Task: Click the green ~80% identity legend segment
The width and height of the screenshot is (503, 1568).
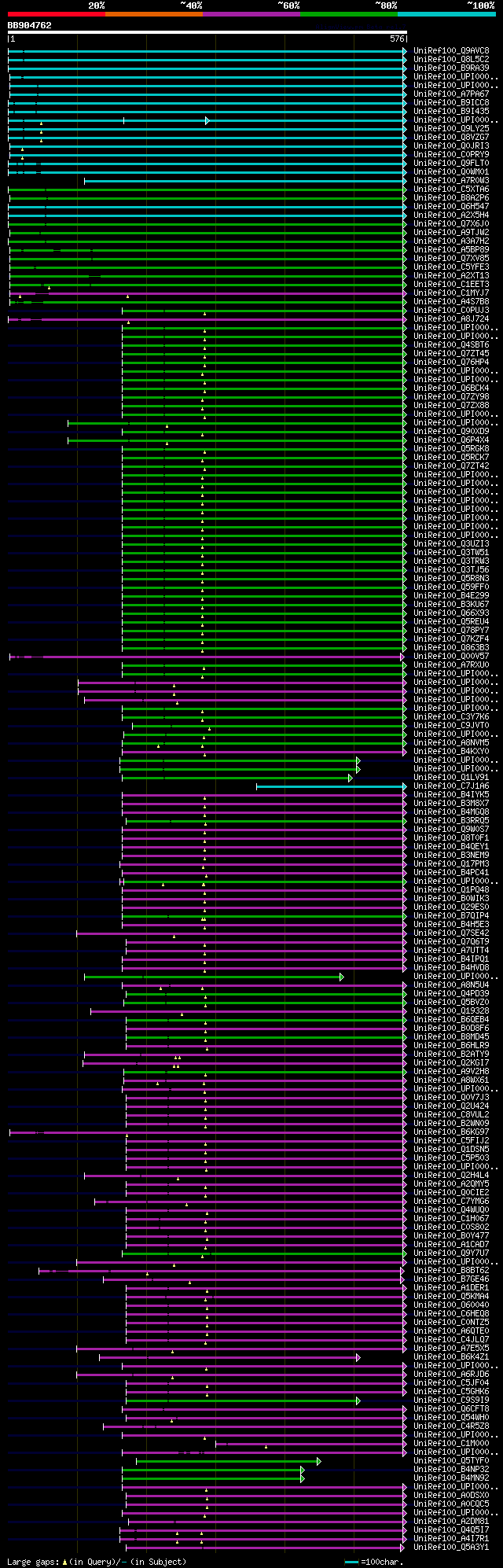Action: (348, 14)
